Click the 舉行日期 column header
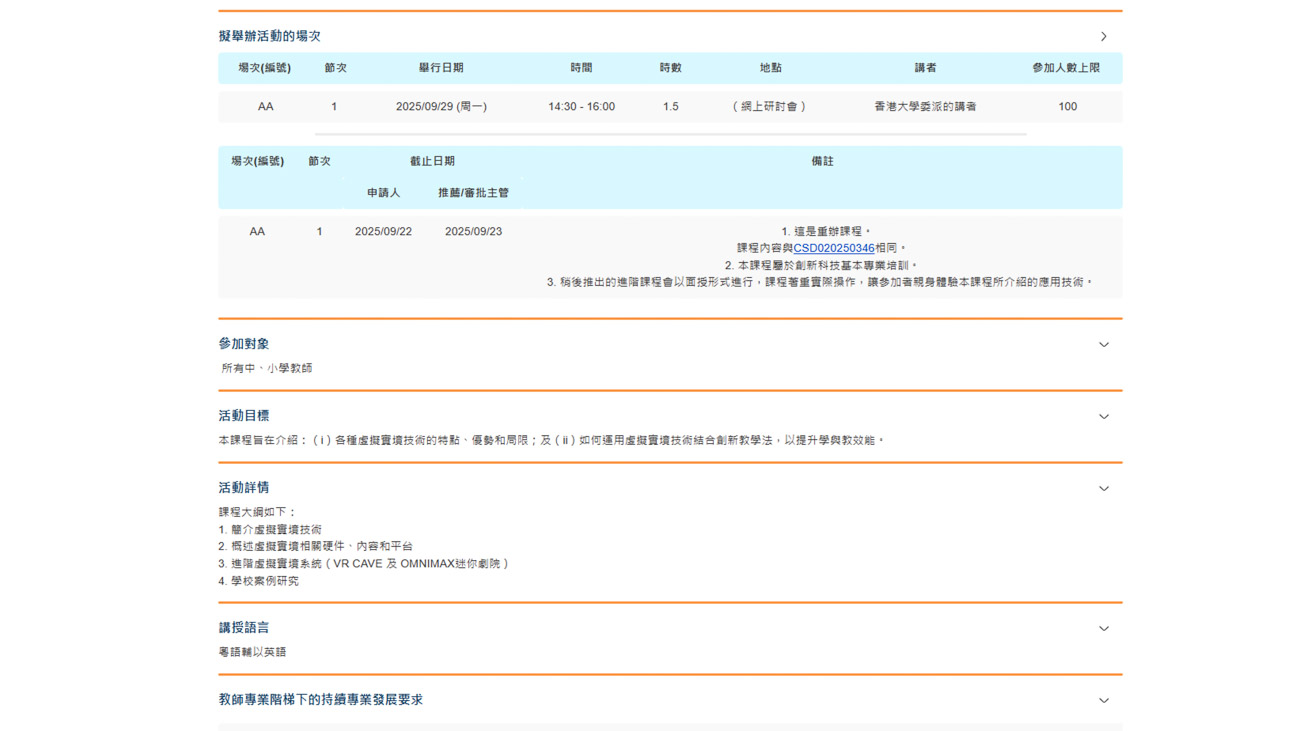Viewport: 1300px width, 731px height. point(441,68)
